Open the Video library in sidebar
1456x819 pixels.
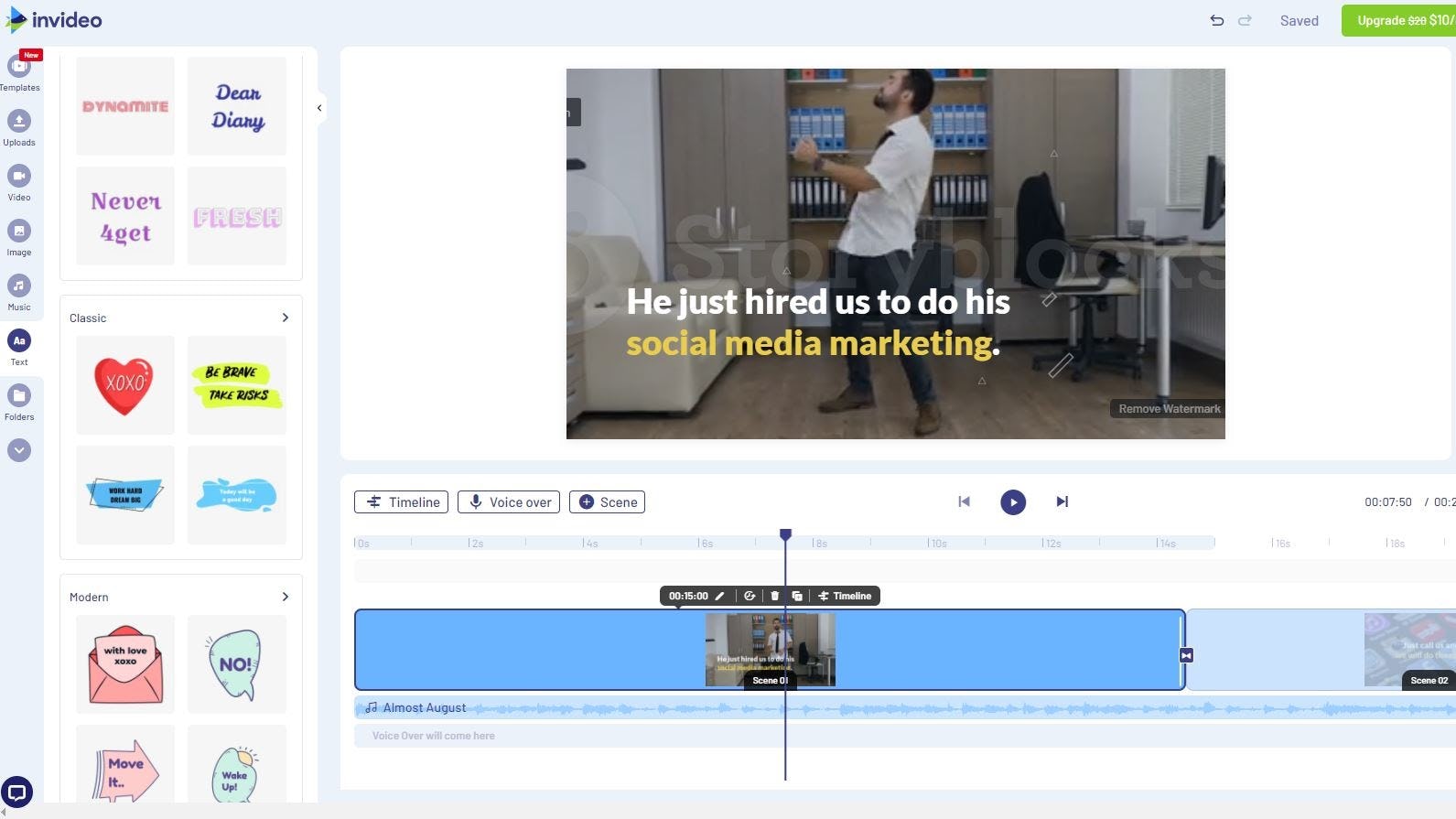(19, 183)
